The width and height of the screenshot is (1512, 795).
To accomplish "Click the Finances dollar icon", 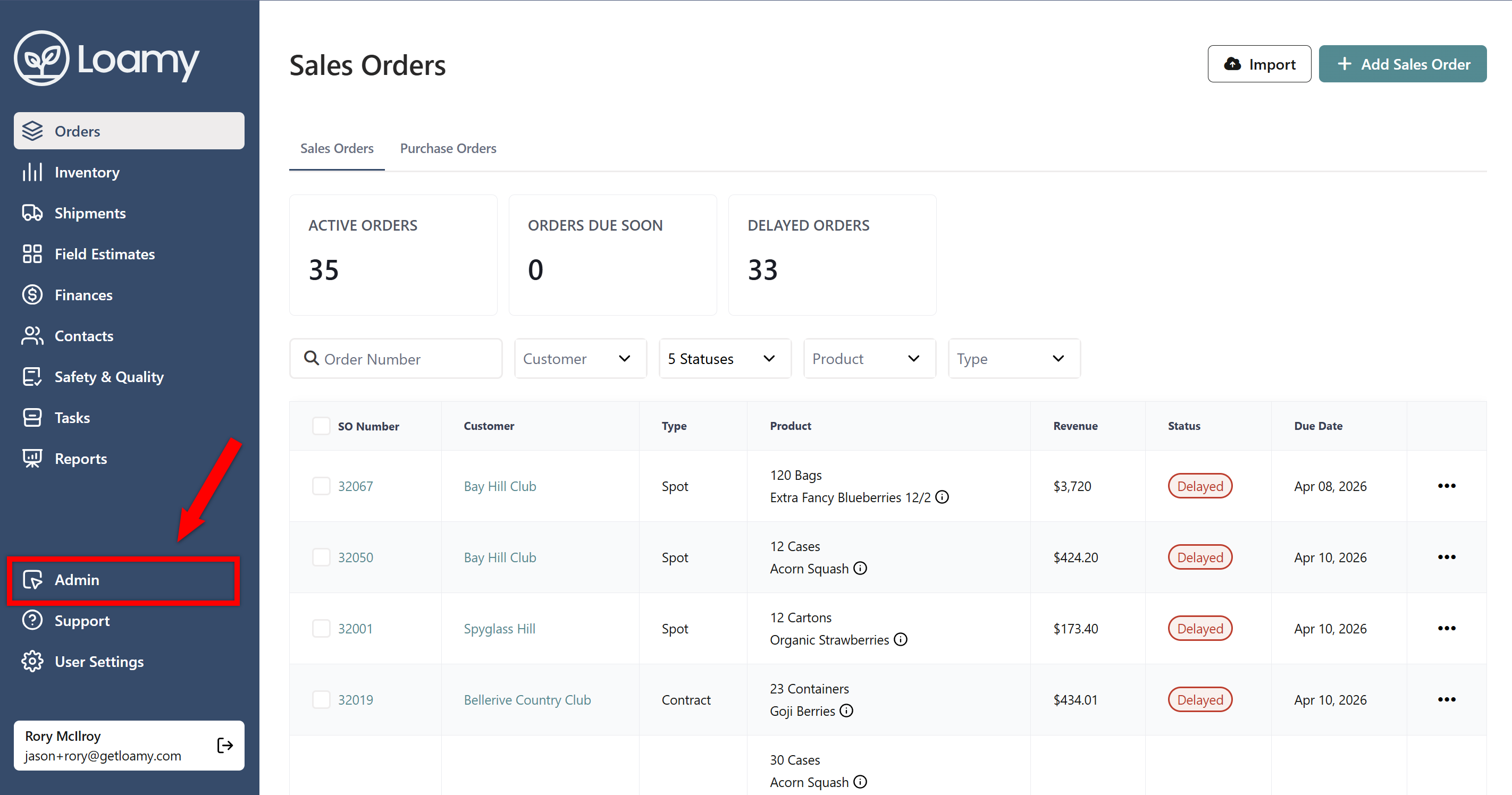I will [32, 294].
